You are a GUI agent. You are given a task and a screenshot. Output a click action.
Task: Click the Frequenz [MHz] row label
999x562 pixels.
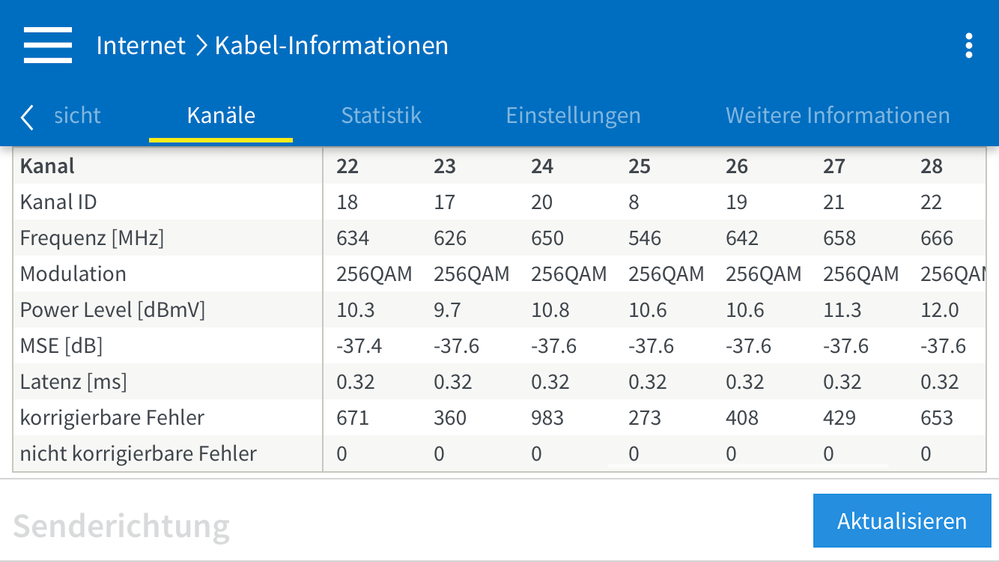click(x=91, y=238)
